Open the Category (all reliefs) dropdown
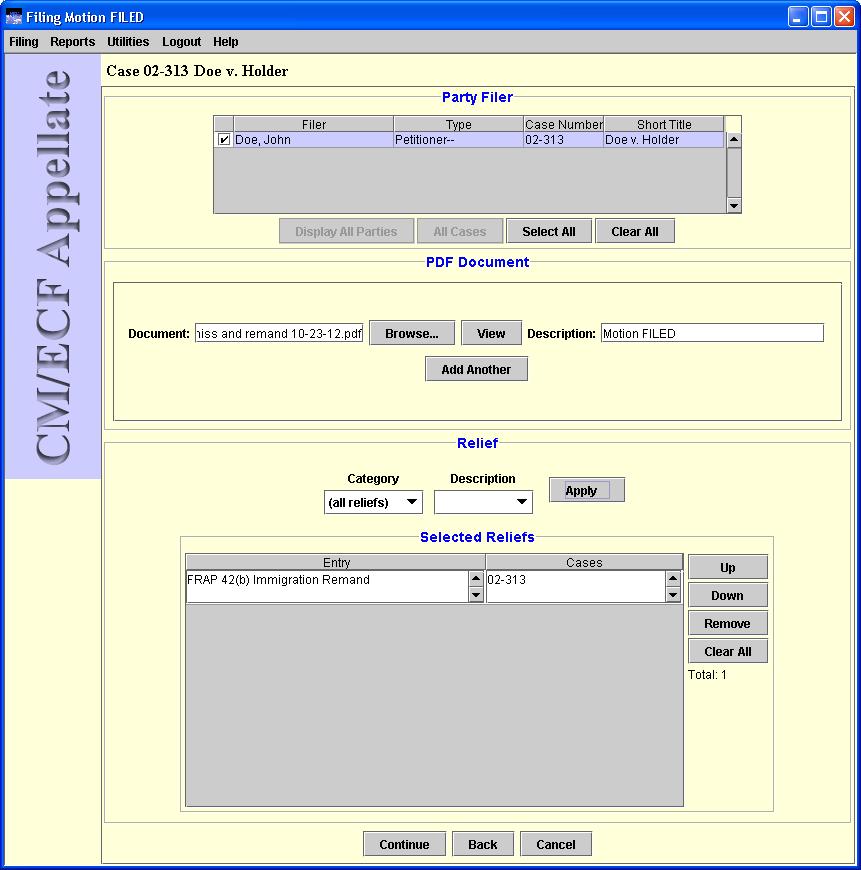The image size is (861, 870). [x=373, y=502]
